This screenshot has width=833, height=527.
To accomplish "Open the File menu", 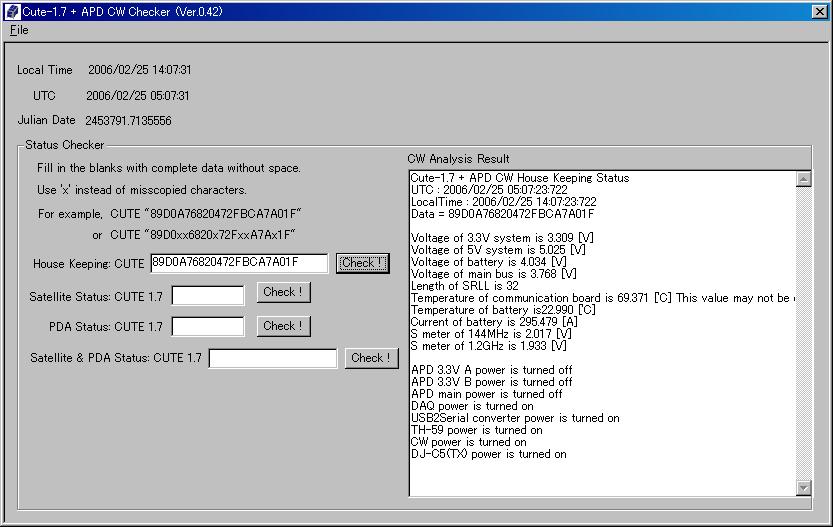I will tap(19, 30).
